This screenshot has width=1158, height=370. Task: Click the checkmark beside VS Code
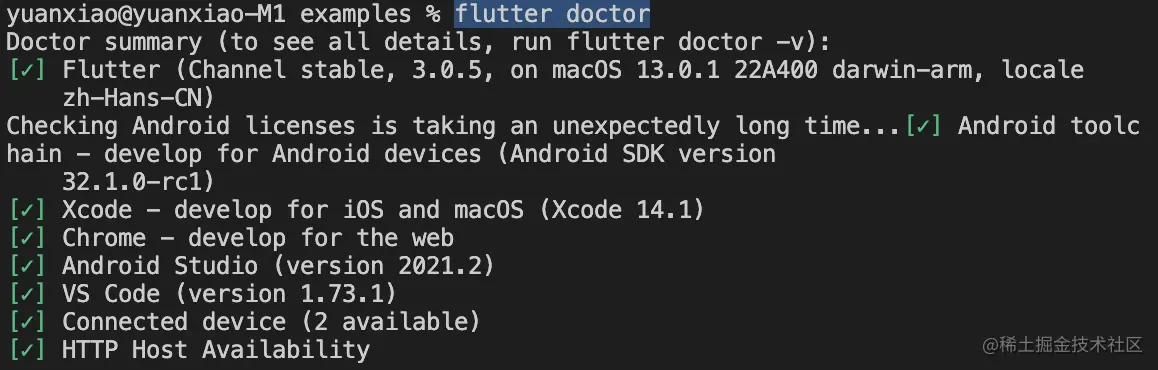[x=27, y=294]
